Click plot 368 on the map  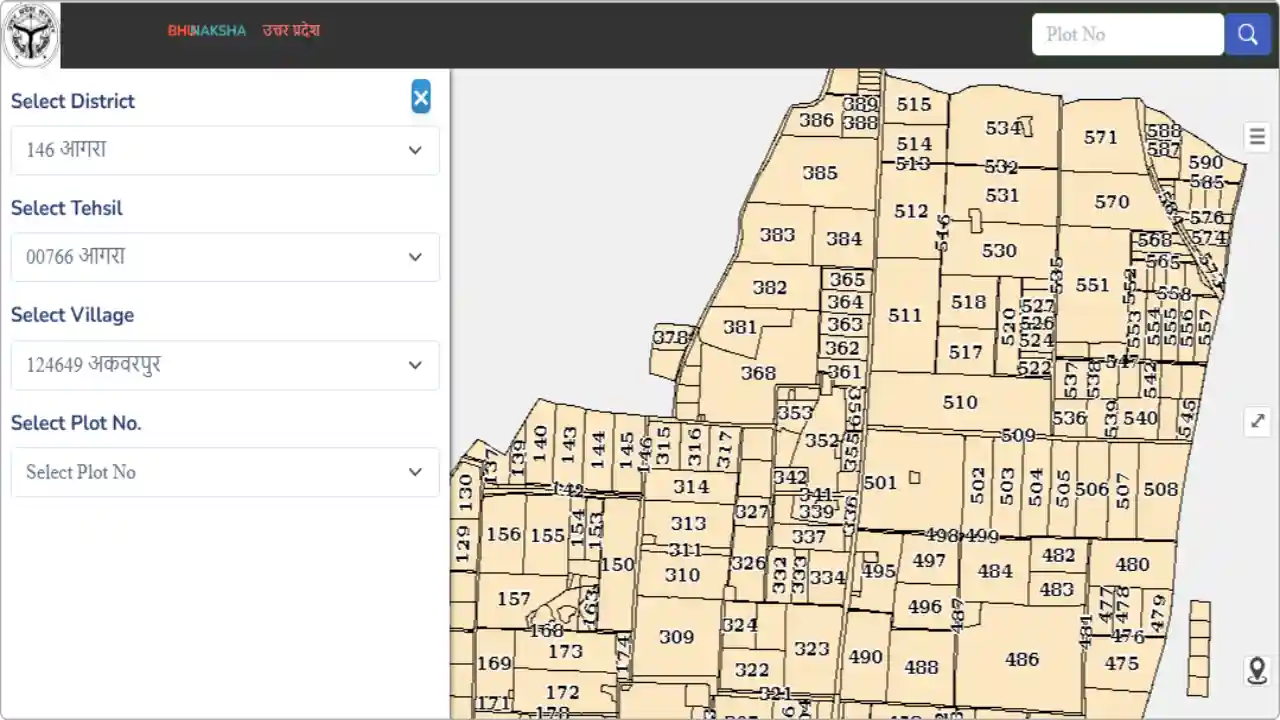(x=757, y=373)
